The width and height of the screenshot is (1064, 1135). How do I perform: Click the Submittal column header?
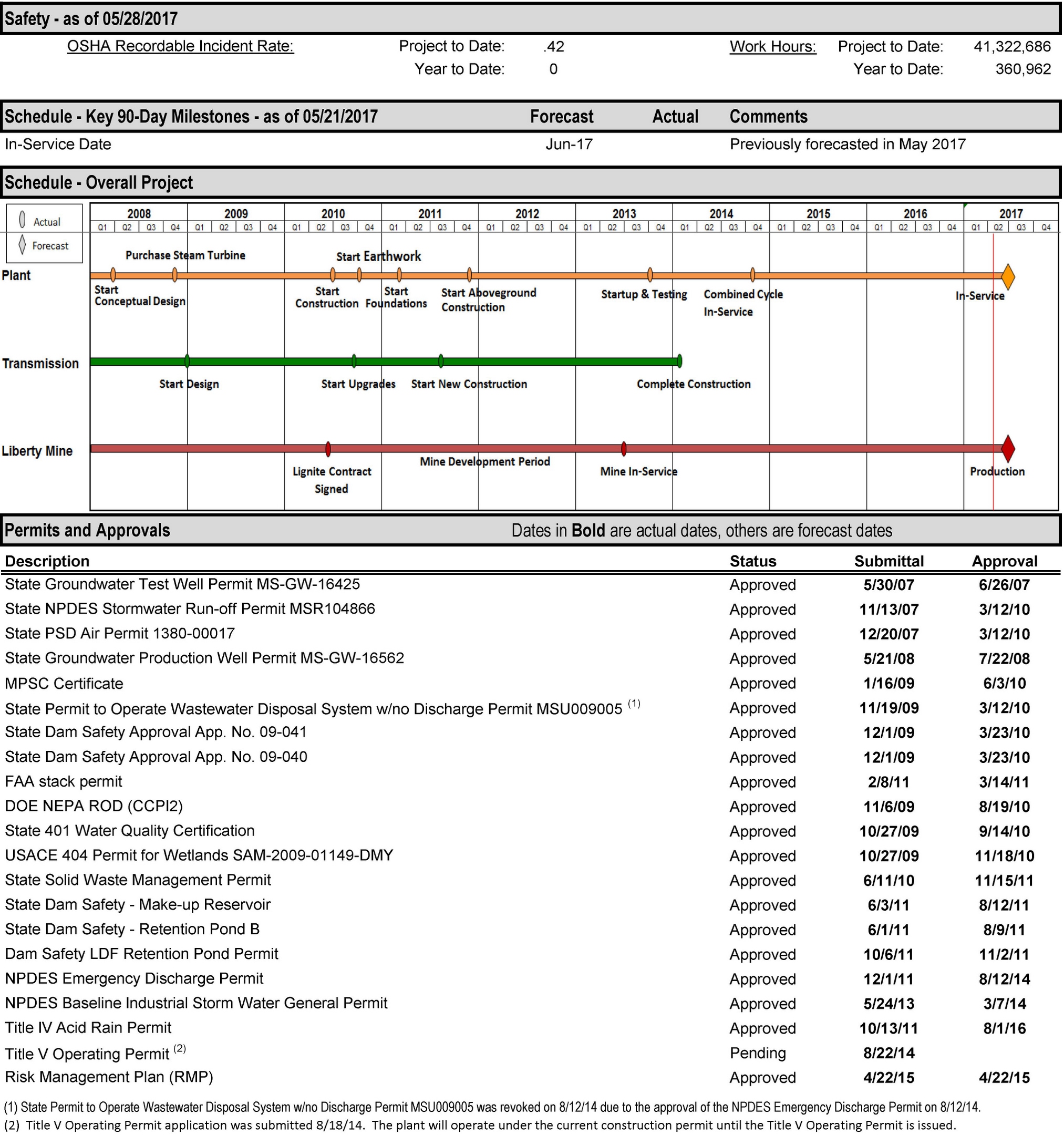pyautogui.click(x=889, y=561)
